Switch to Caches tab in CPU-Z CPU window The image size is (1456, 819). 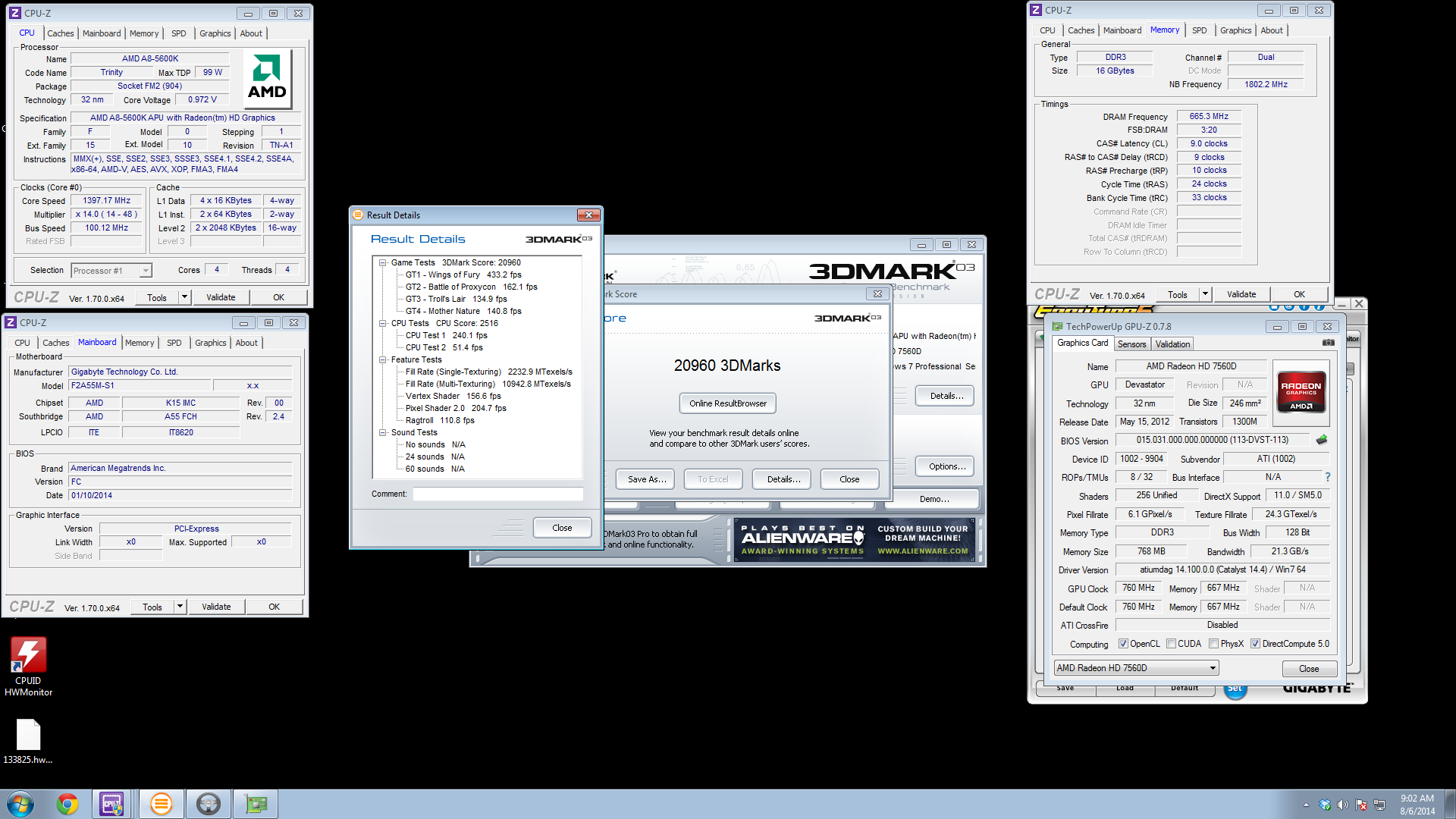[60, 33]
